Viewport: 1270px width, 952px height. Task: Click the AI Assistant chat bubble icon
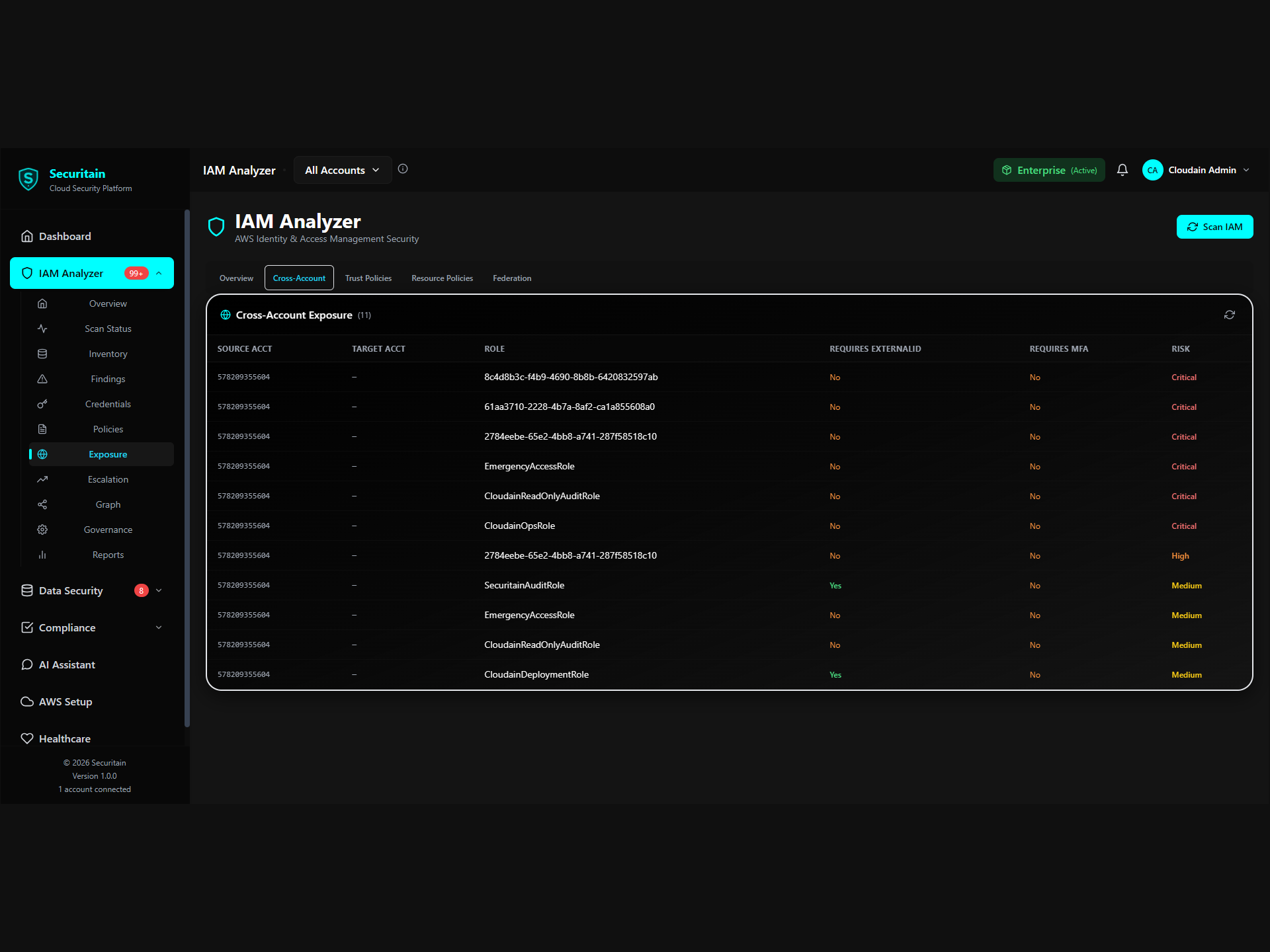27,664
